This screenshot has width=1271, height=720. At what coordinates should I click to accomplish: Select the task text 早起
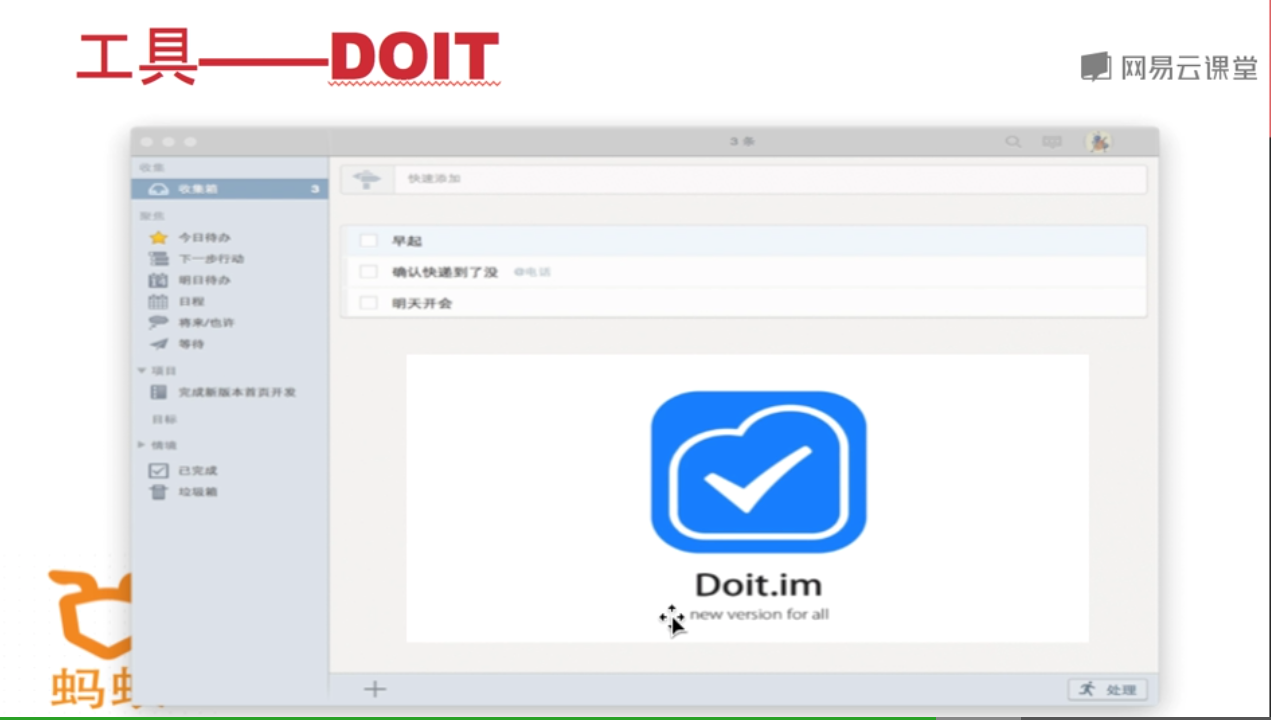click(x=407, y=241)
